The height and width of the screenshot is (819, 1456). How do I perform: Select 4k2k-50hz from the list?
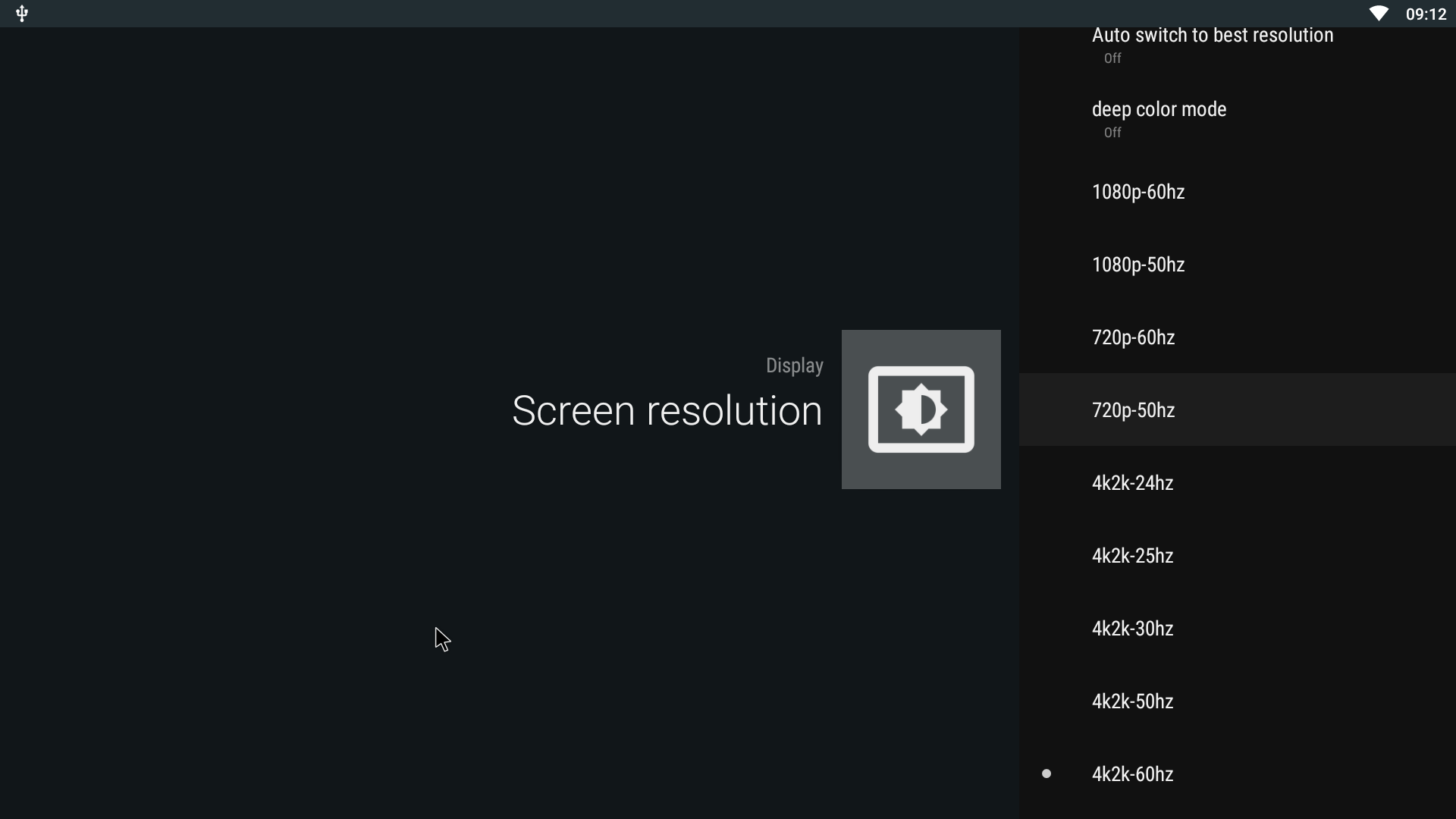1238,701
